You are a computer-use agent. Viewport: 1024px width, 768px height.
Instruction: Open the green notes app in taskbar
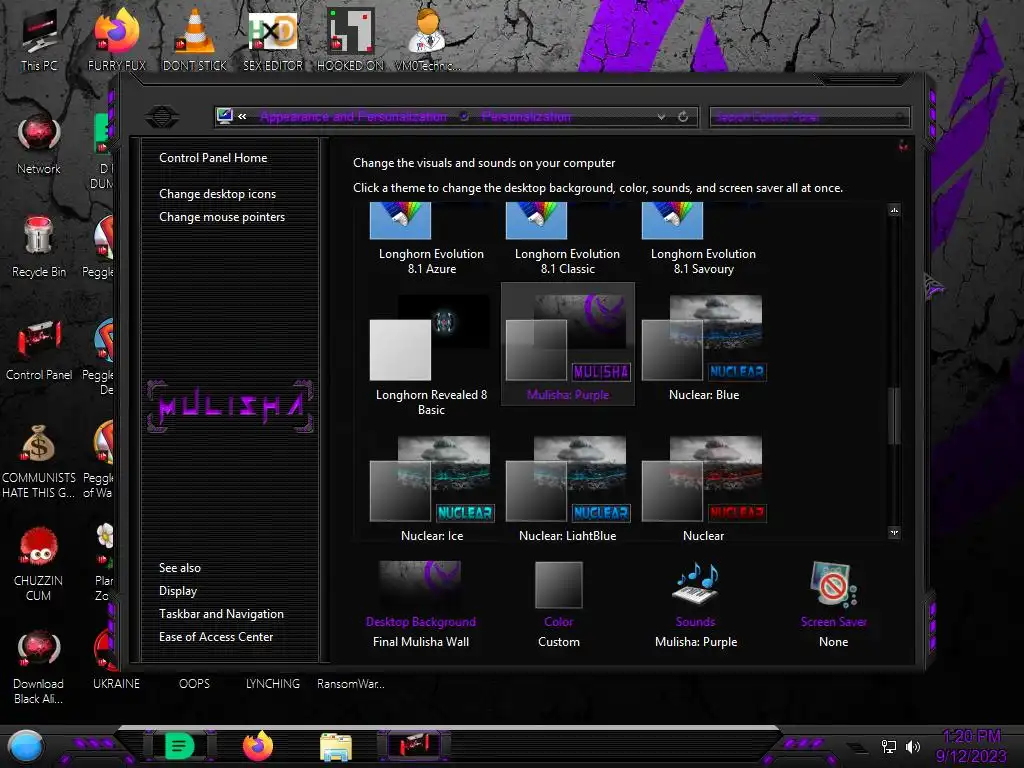click(x=180, y=746)
